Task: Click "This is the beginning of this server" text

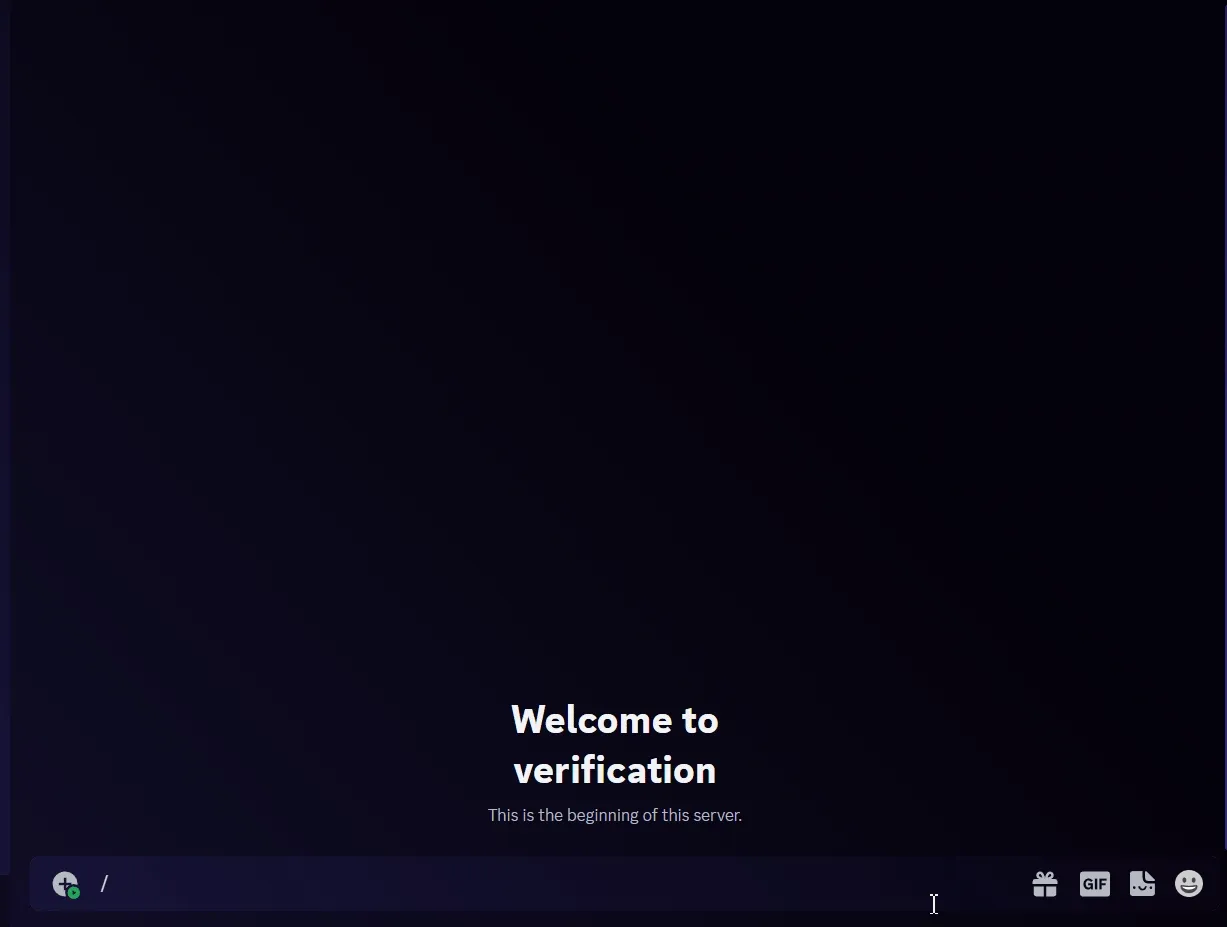Action: coord(614,815)
